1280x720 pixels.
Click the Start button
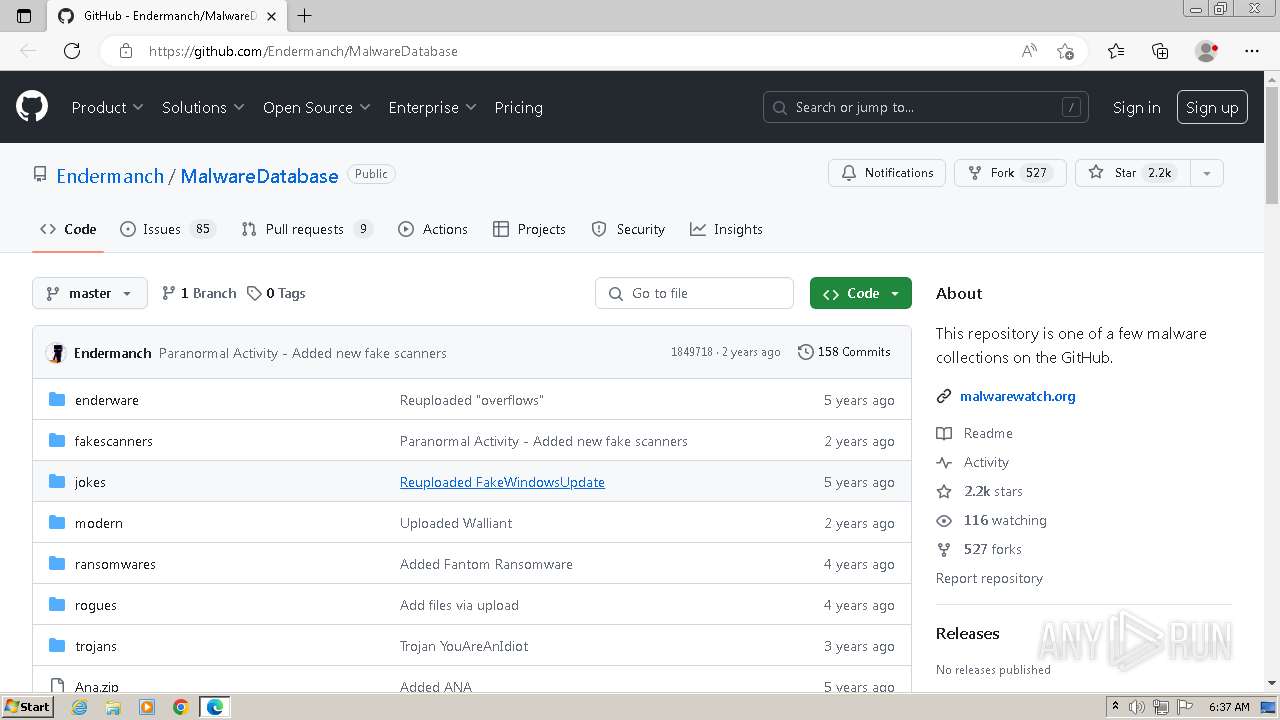[27, 707]
